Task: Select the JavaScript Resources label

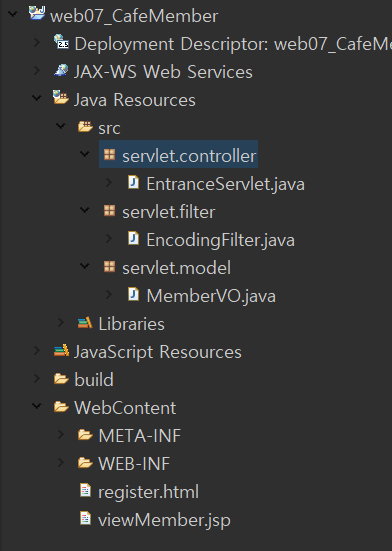Action: 158,352
